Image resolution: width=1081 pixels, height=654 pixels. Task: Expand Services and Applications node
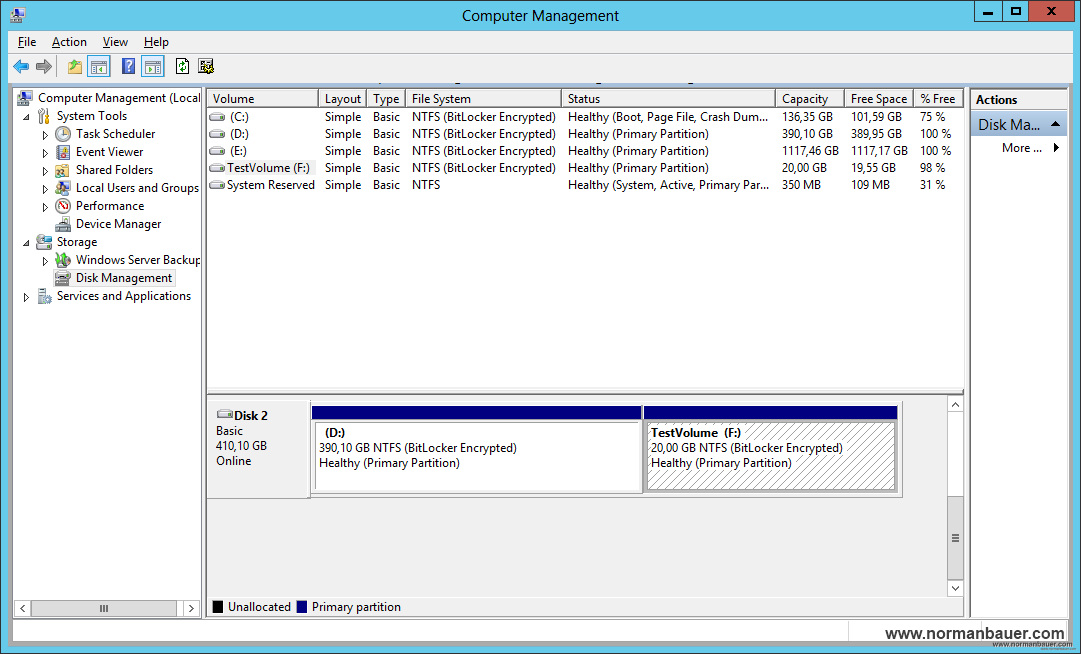[x=26, y=297]
